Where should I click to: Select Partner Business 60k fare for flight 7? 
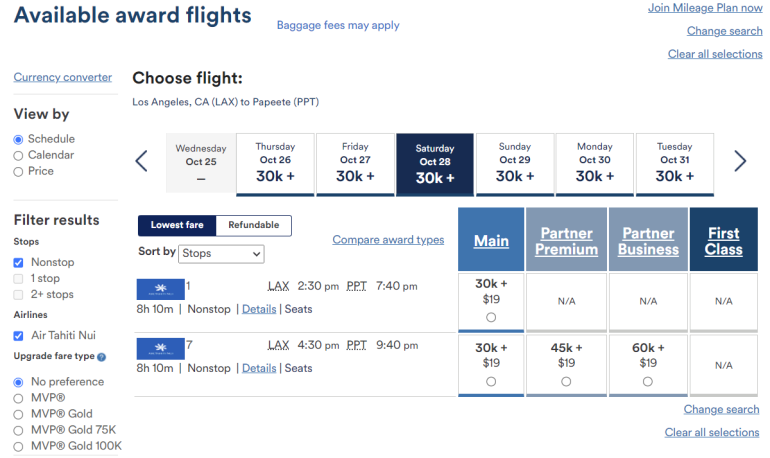coord(648,381)
